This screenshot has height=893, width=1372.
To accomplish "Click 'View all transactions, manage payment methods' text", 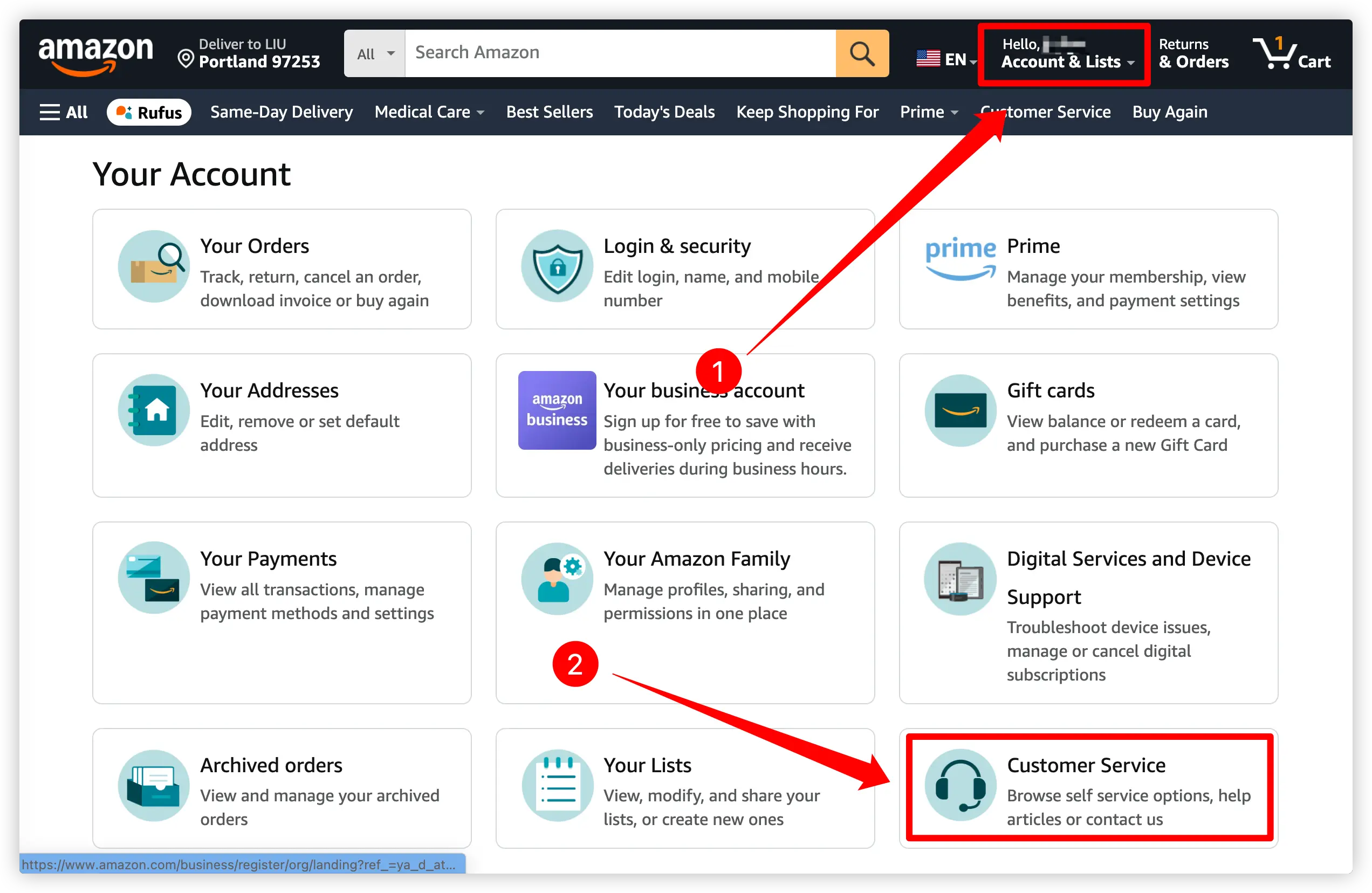I will (317, 601).
